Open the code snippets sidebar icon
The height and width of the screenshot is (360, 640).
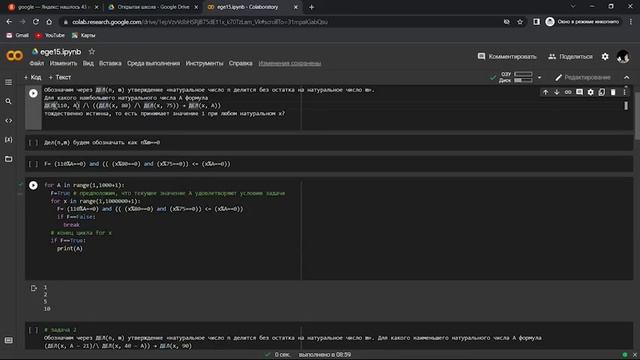click(x=8, y=121)
